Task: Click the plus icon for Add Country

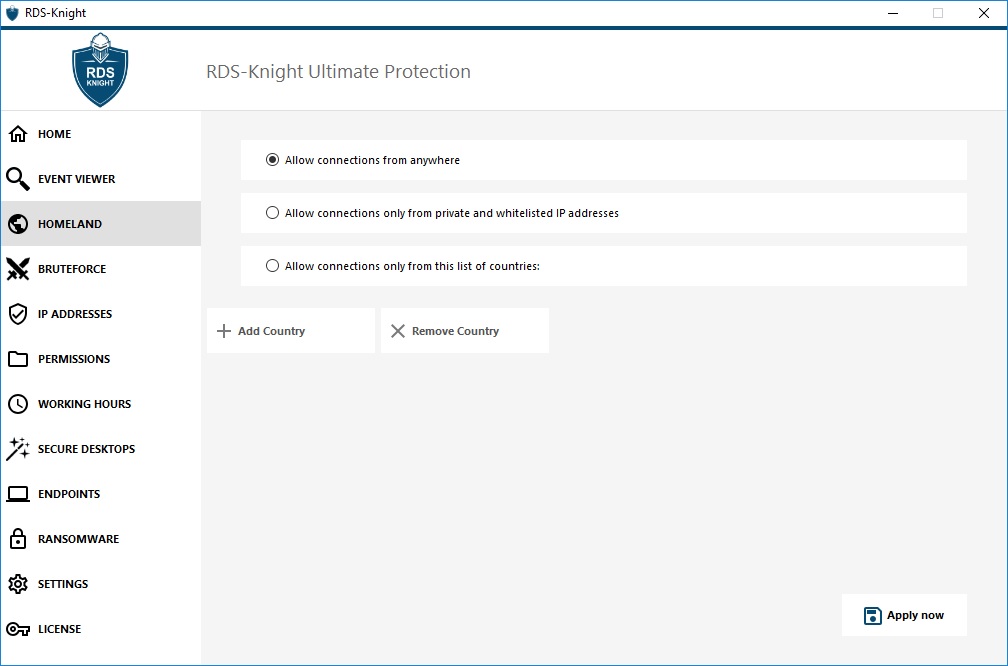Action: point(224,331)
